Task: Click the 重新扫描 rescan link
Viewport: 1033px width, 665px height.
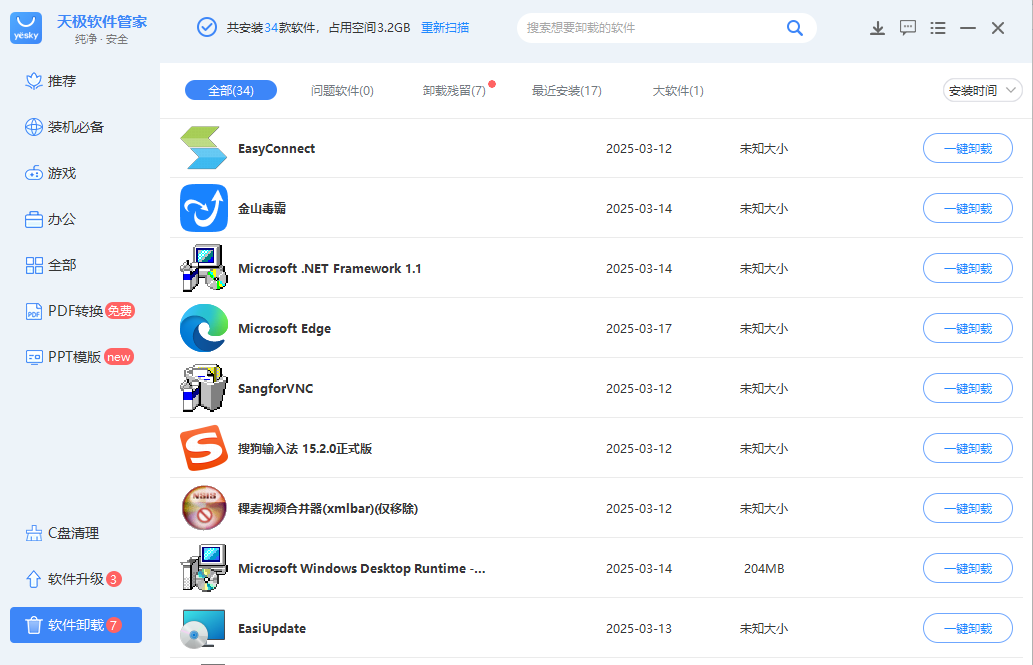Action: (445, 28)
